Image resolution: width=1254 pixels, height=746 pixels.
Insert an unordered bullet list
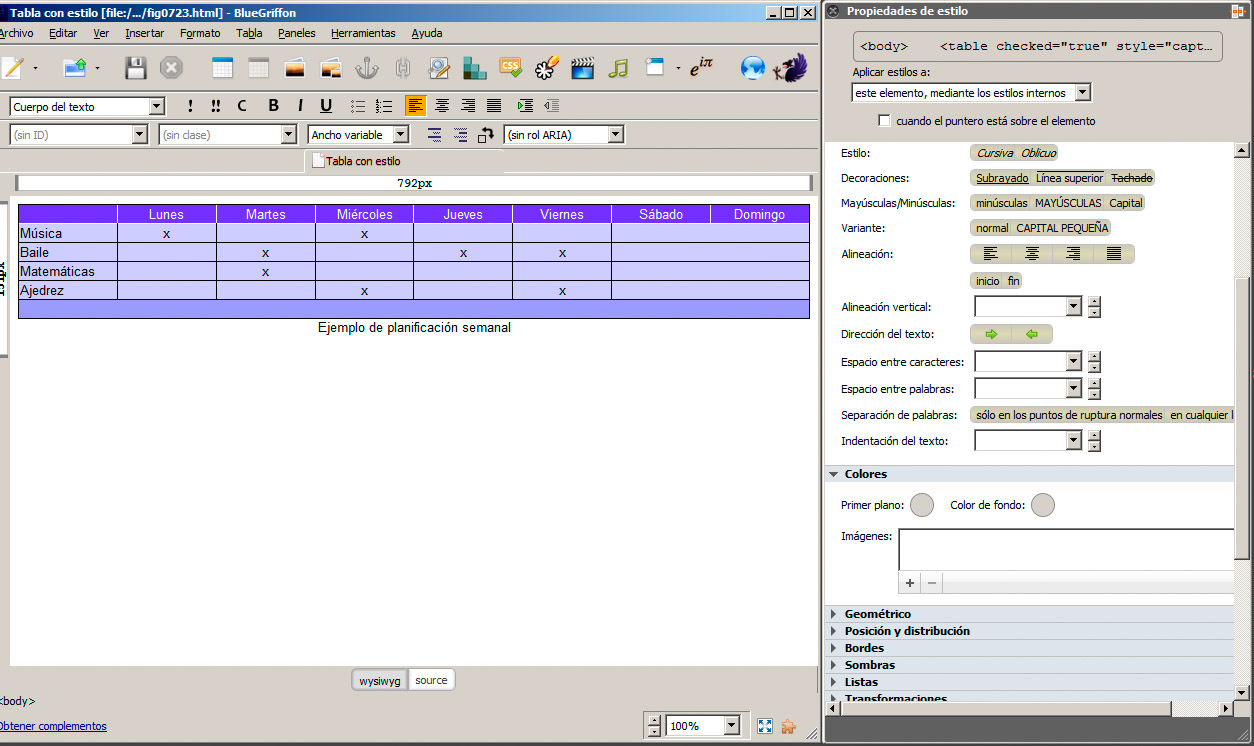[x=358, y=106]
